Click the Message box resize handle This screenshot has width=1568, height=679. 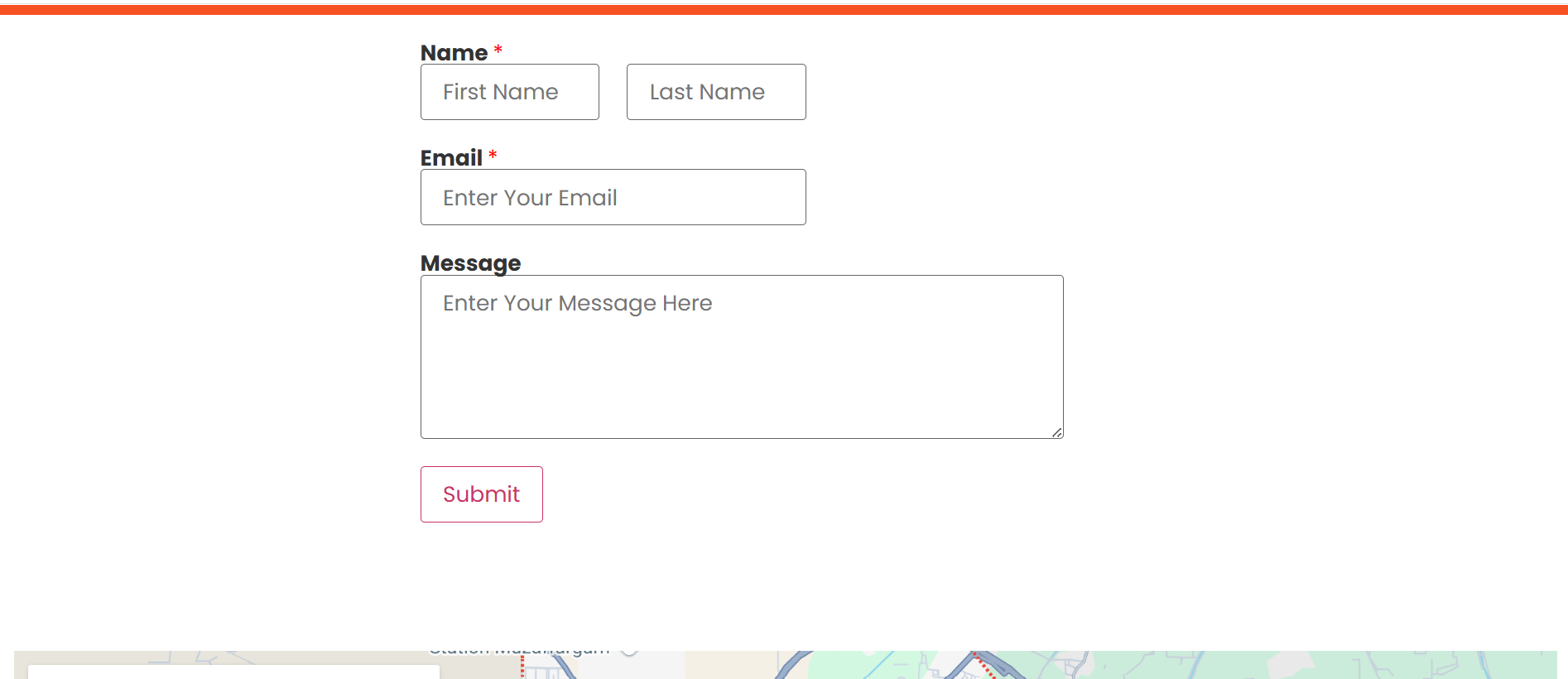pos(1057,432)
